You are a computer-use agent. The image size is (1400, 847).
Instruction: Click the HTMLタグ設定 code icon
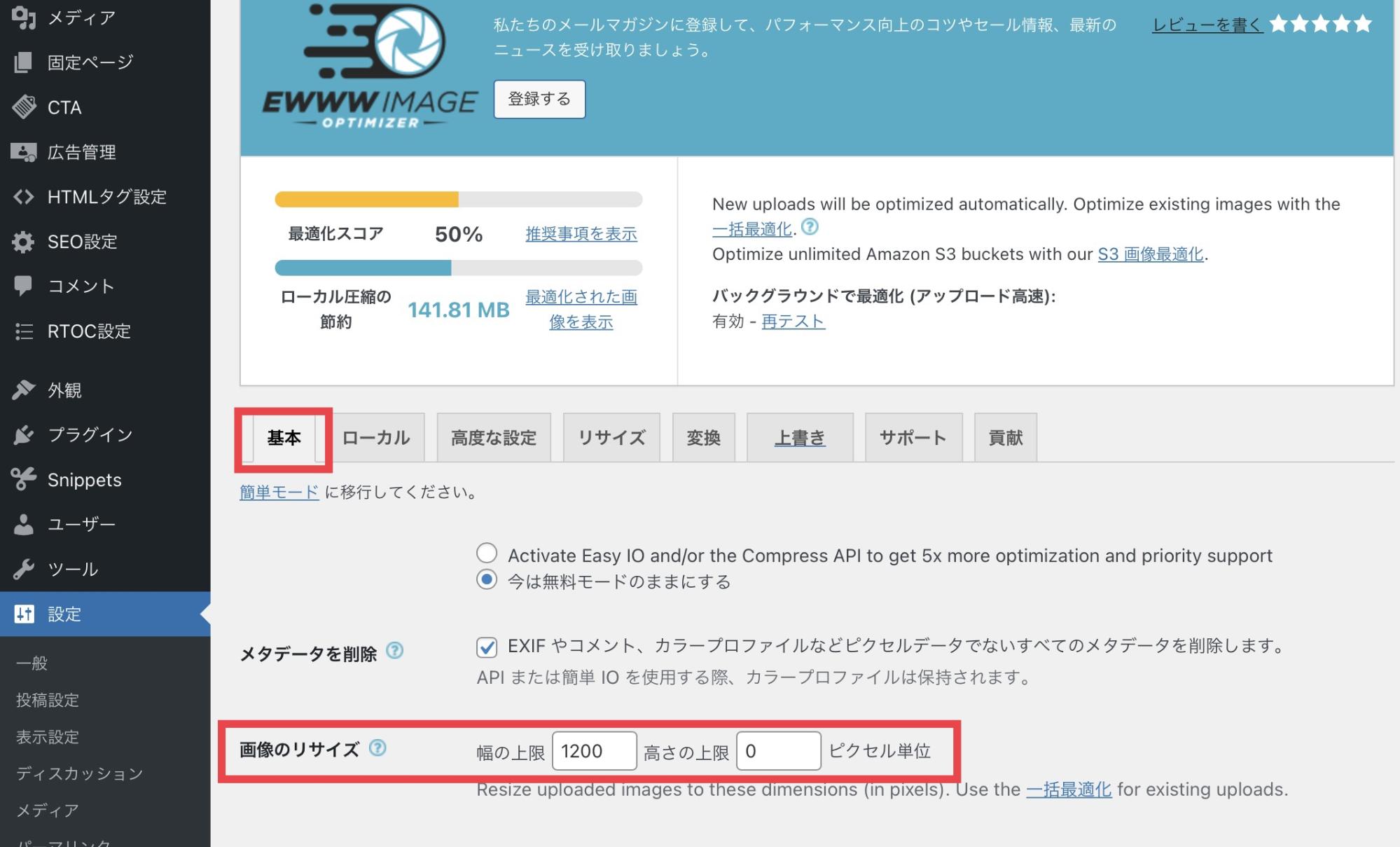coord(24,197)
